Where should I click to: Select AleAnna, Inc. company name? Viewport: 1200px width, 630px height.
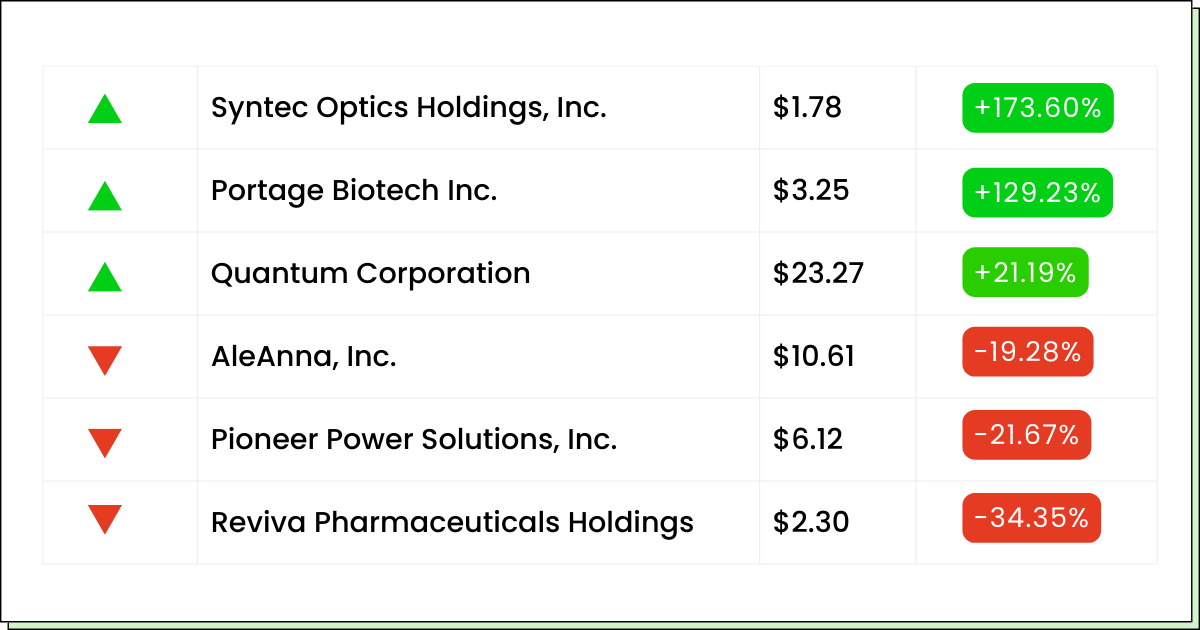pos(303,357)
